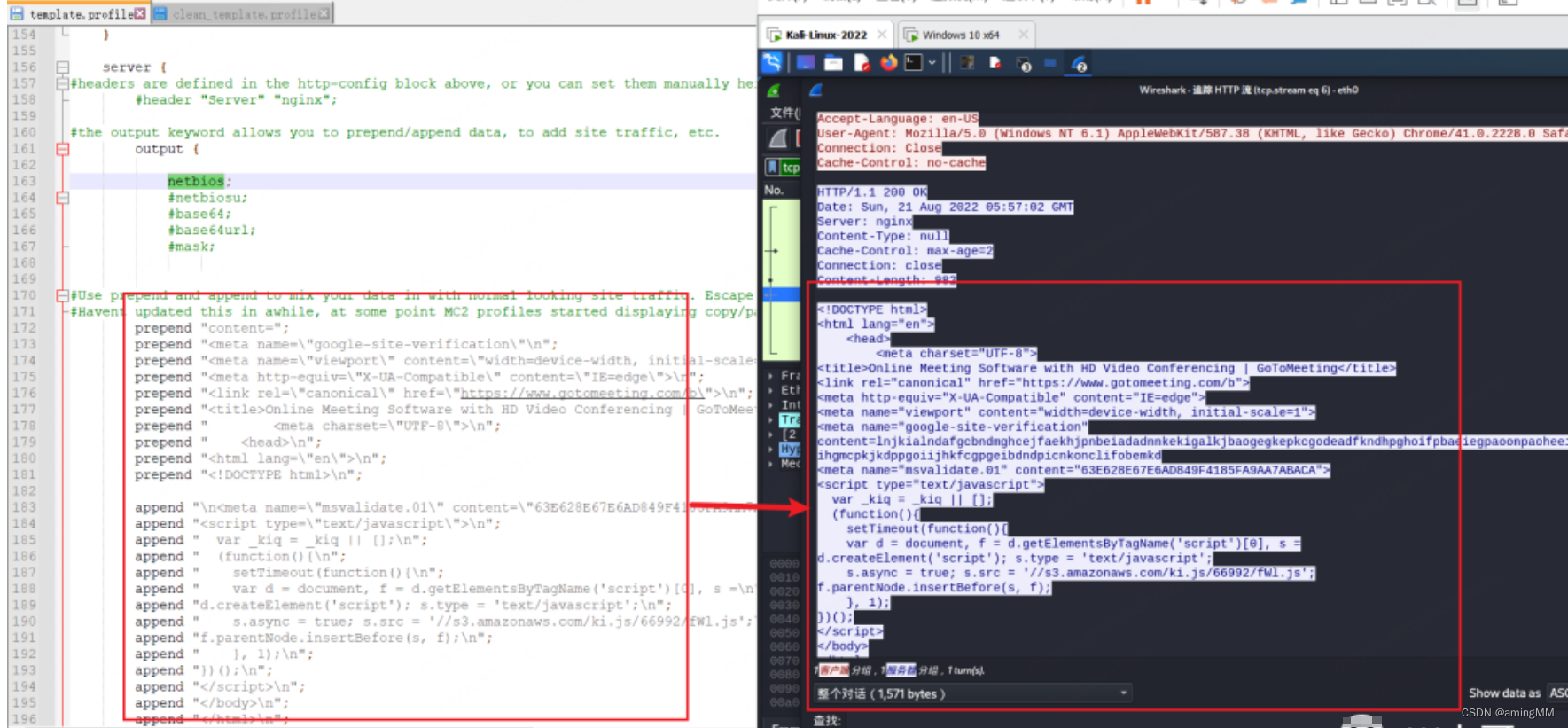This screenshot has height=728, width=1568.
Task: Click the 'Content-Type: null' header line
Action: (x=883, y=236)
